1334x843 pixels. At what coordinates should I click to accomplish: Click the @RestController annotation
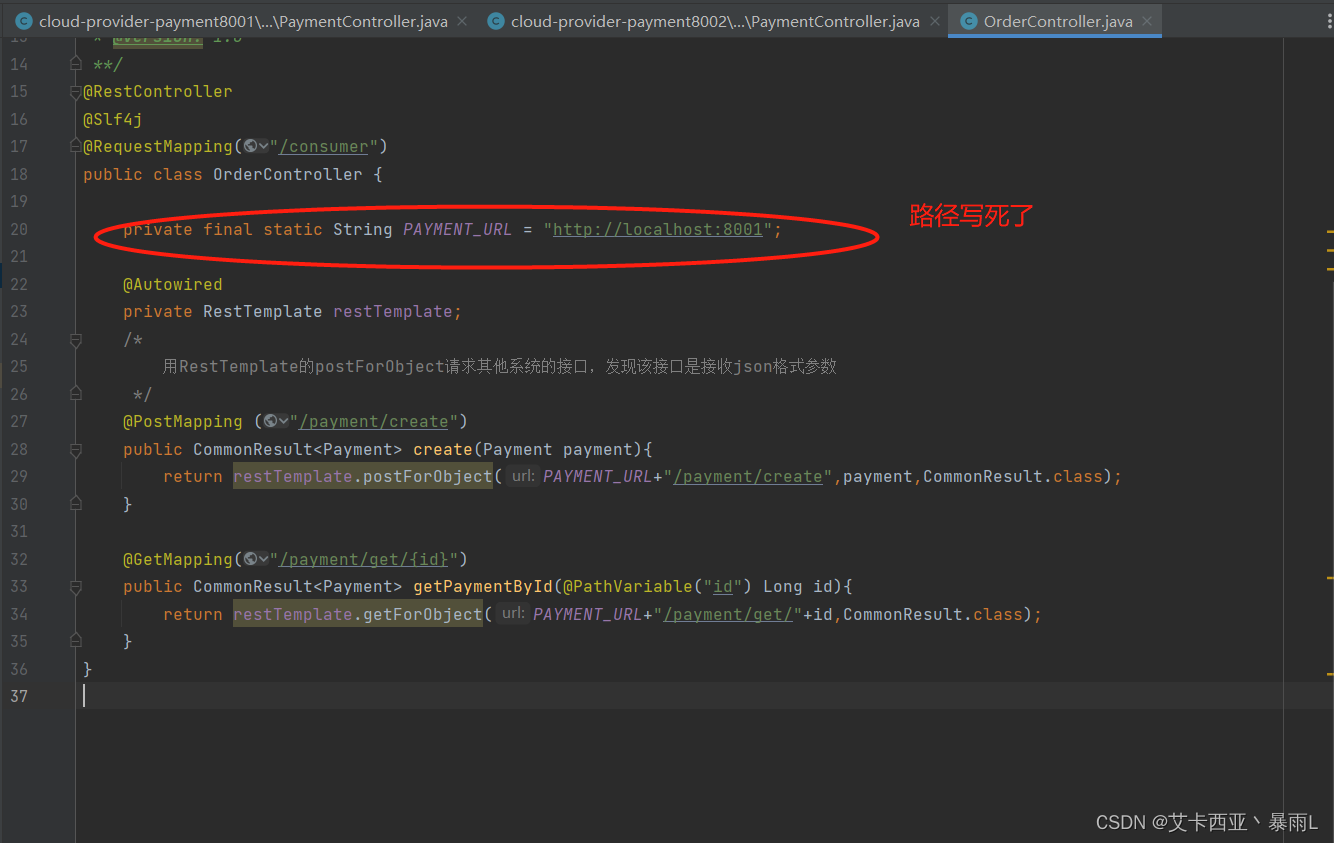[x=158, y=91]
